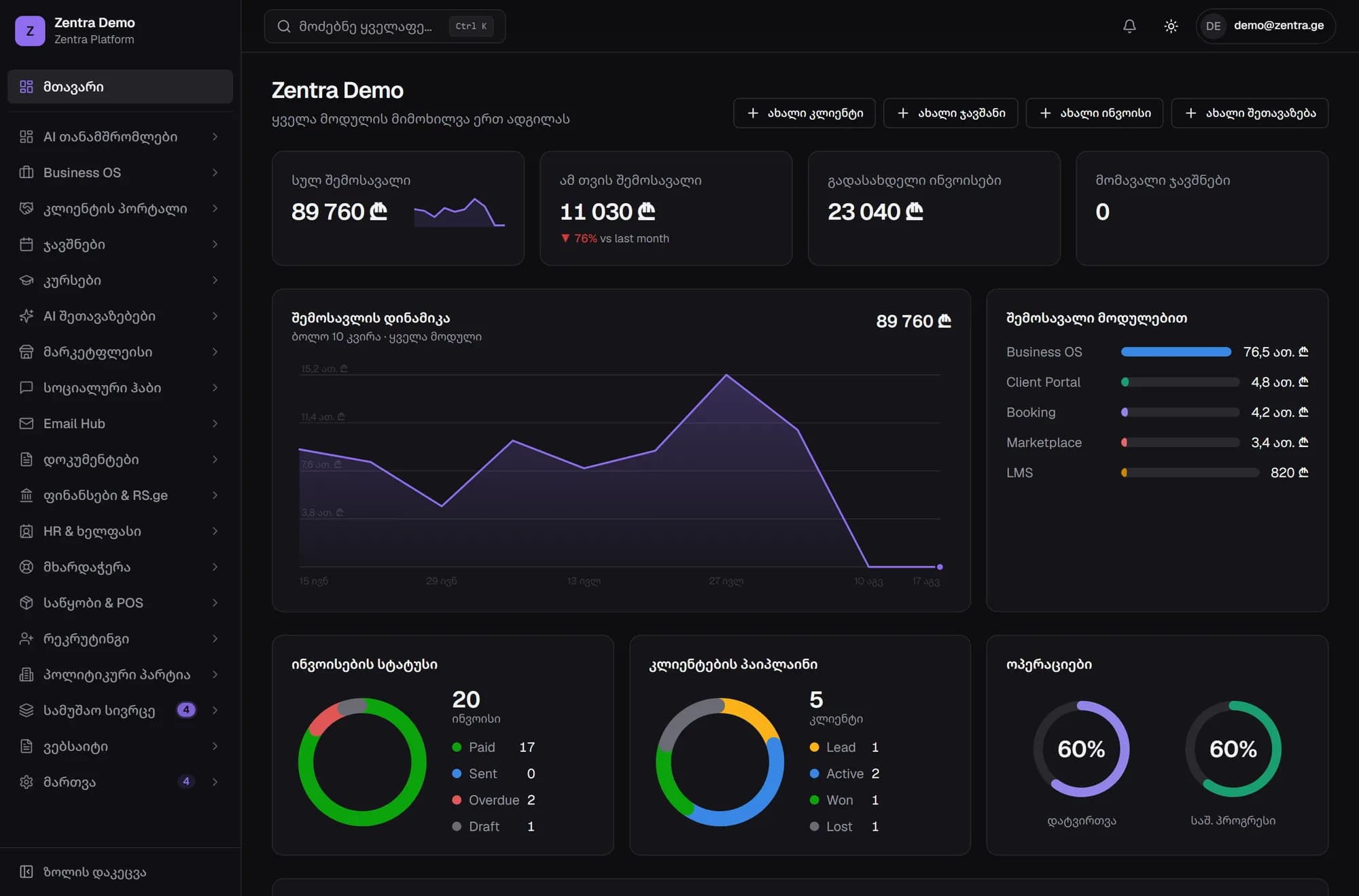
Task: Click the HR & ხელფასი badge icon
Action: point(27,531)
